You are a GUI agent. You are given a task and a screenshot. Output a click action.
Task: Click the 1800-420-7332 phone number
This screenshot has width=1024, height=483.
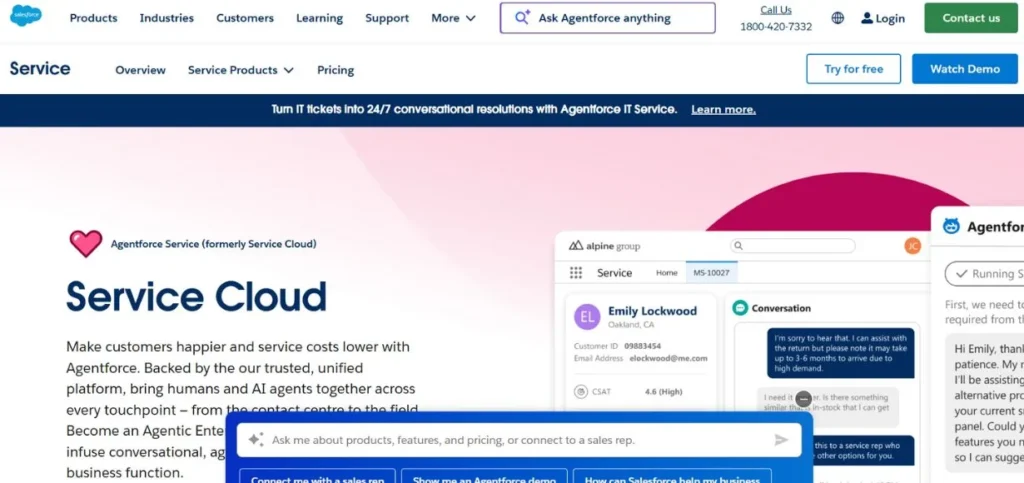(x=776, y=27)
